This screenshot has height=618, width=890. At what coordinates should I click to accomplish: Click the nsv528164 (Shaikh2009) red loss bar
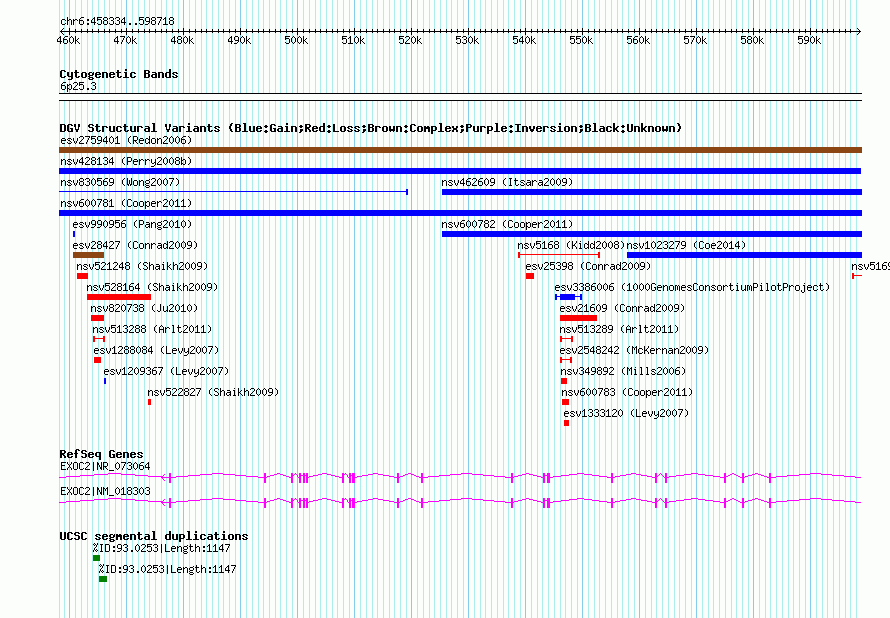(x=119, y=297)
